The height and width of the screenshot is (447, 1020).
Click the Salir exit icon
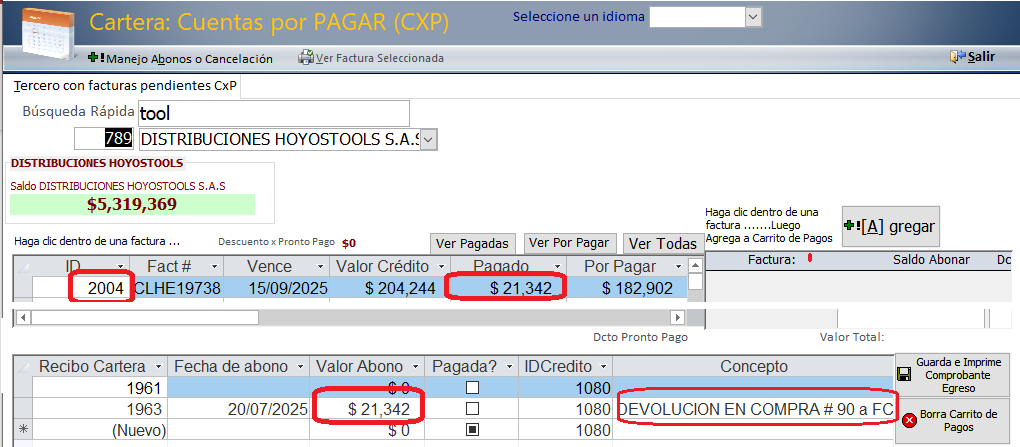click(958, 57)
